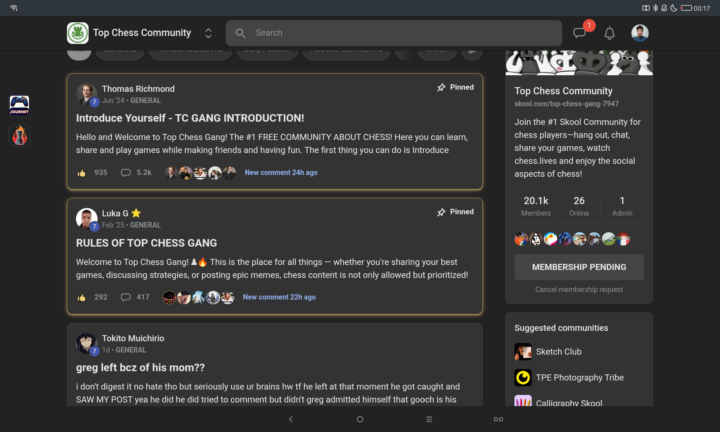Image resolution: width=720 pixels, height=432 pixels.
Task: Open the chat messages icon
Action: tap(579, 33)
